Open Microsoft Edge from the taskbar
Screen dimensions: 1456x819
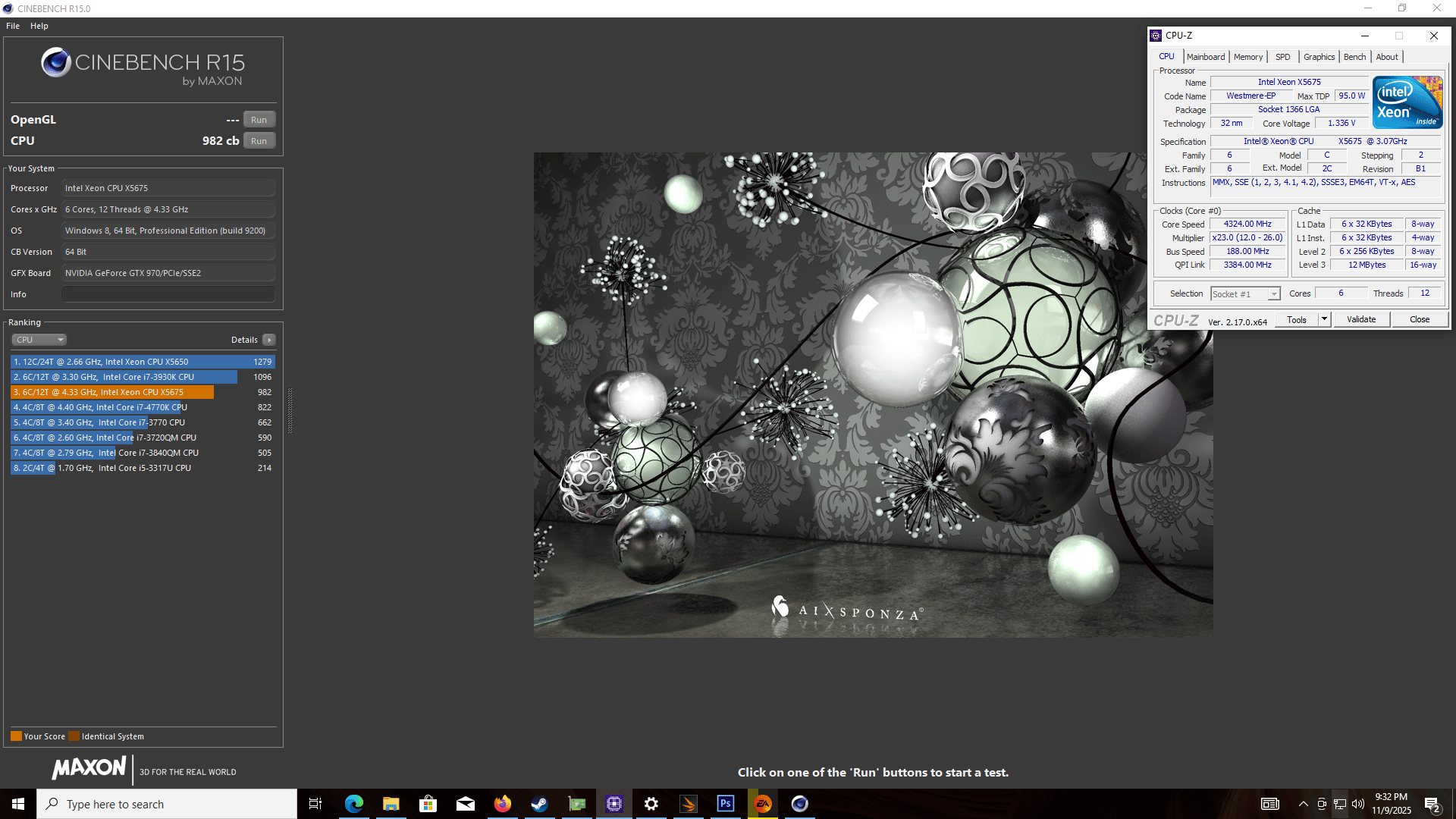(353, 804)
